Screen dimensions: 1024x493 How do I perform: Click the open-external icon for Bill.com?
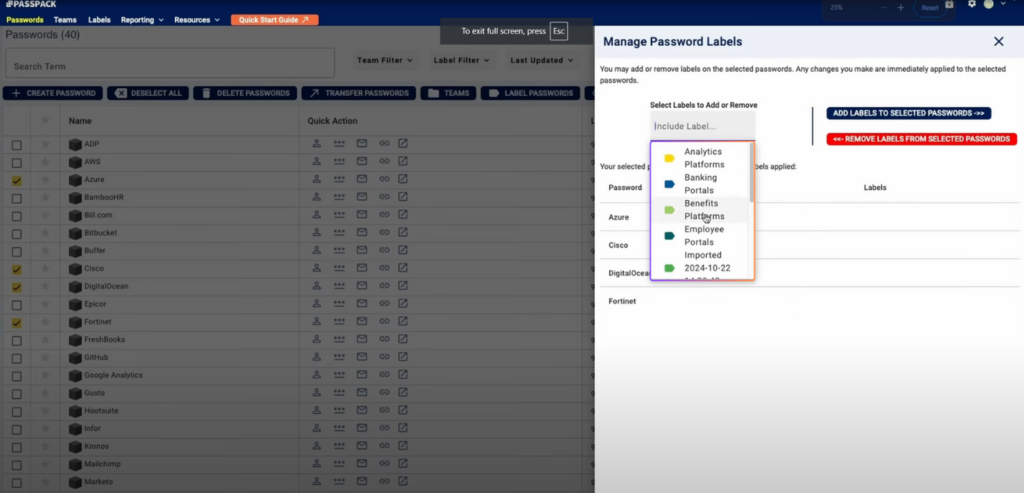point(403,215)
